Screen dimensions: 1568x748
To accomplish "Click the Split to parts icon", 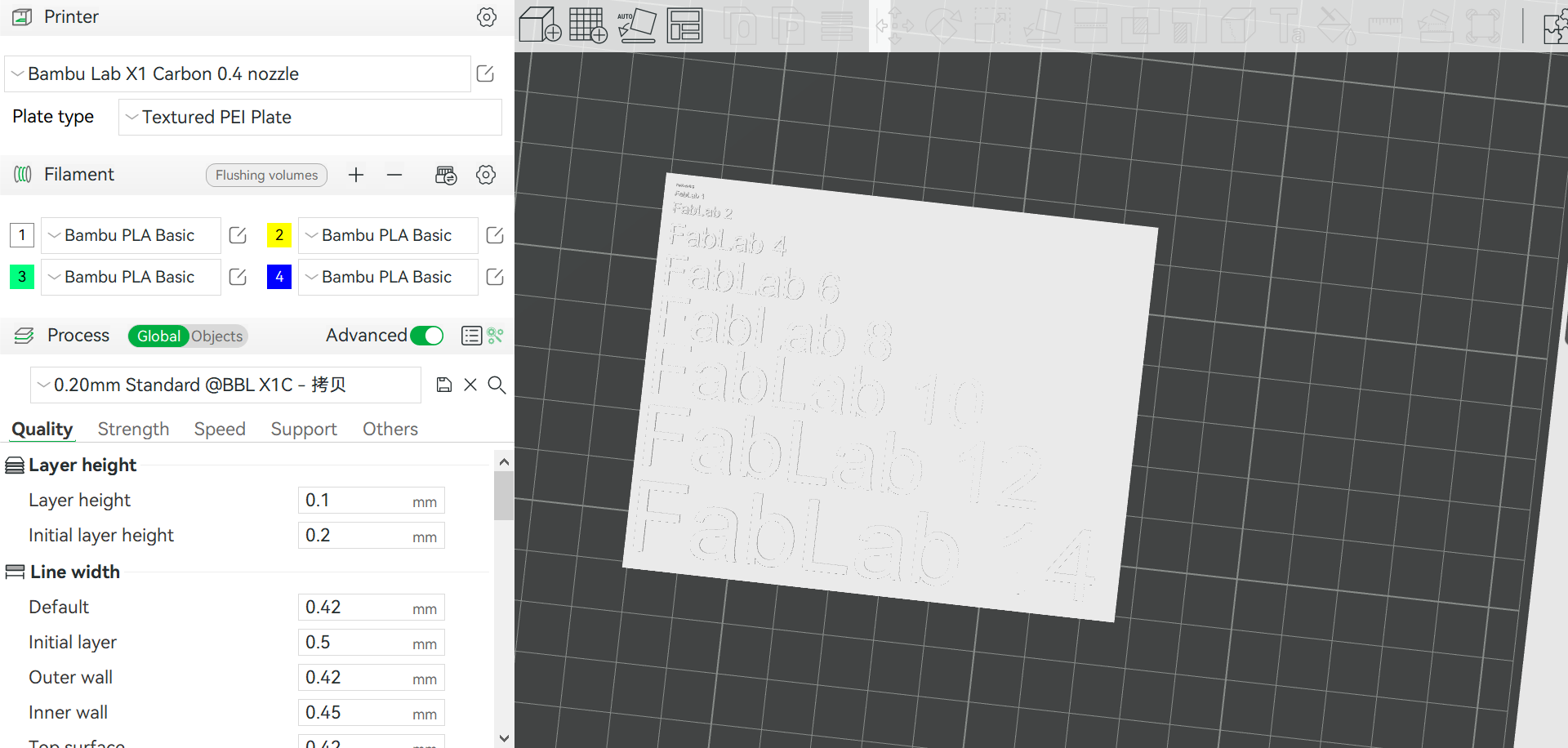I will pos(788,25).
